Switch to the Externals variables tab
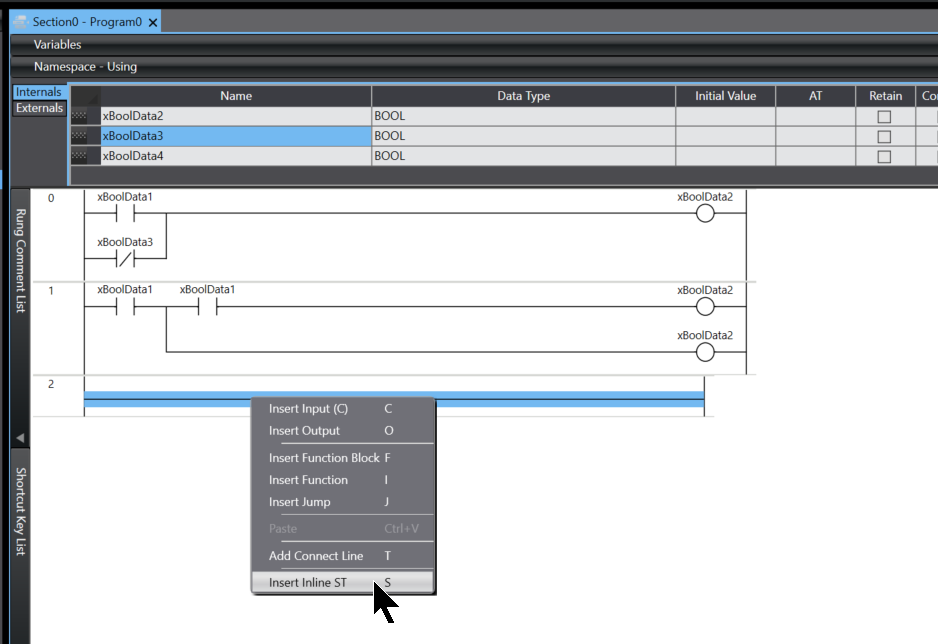 click(x=40, y=108)
